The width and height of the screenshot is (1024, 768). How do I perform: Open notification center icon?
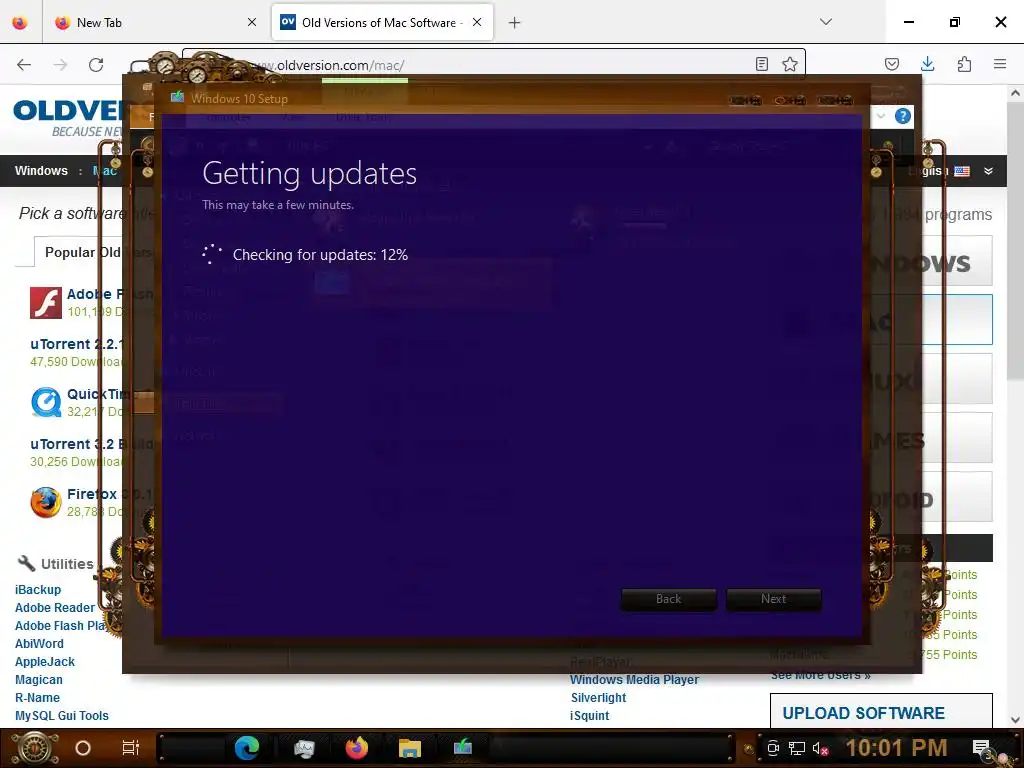coord(981,748)
